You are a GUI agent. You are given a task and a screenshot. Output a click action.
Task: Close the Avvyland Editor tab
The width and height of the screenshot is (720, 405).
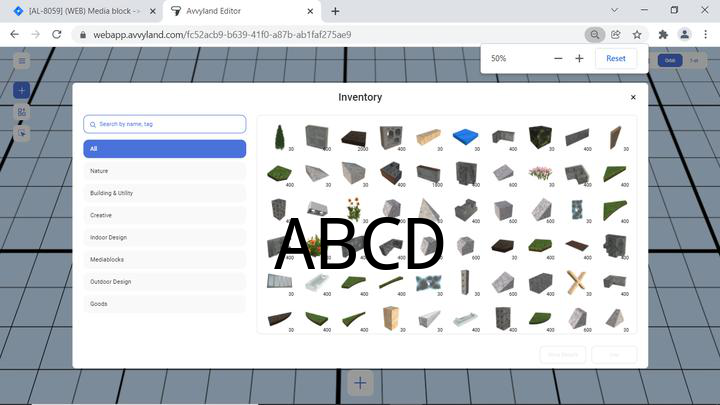coord(310,11)
